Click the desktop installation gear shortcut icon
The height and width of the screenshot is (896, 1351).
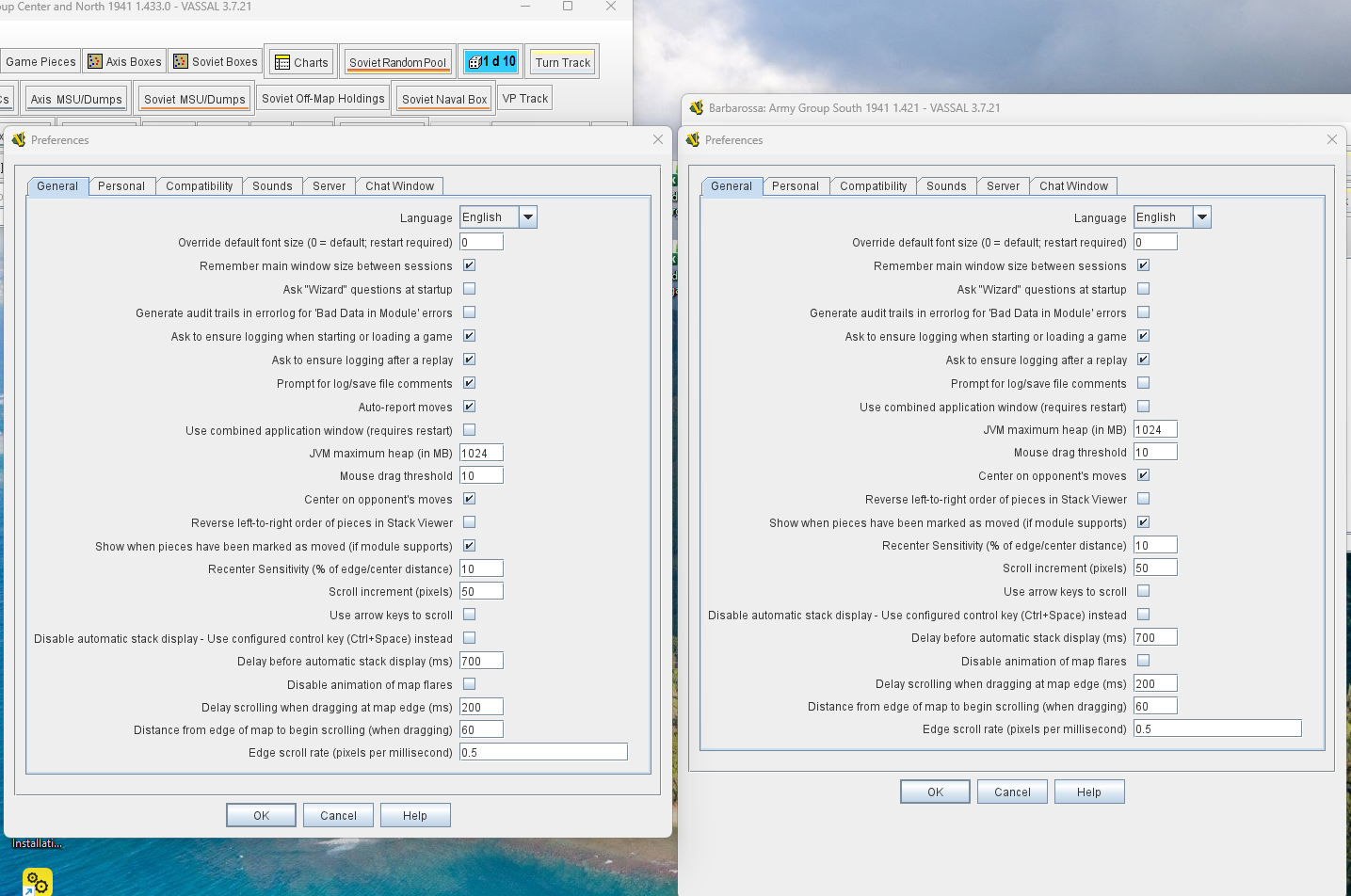[x=37, y=883]
